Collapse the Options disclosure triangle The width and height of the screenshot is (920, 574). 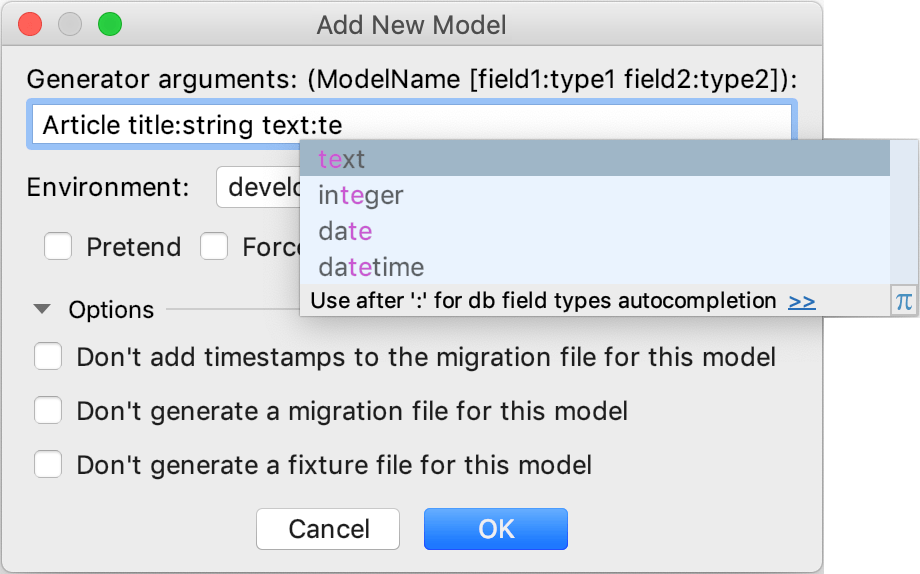(x=42, y=310)
